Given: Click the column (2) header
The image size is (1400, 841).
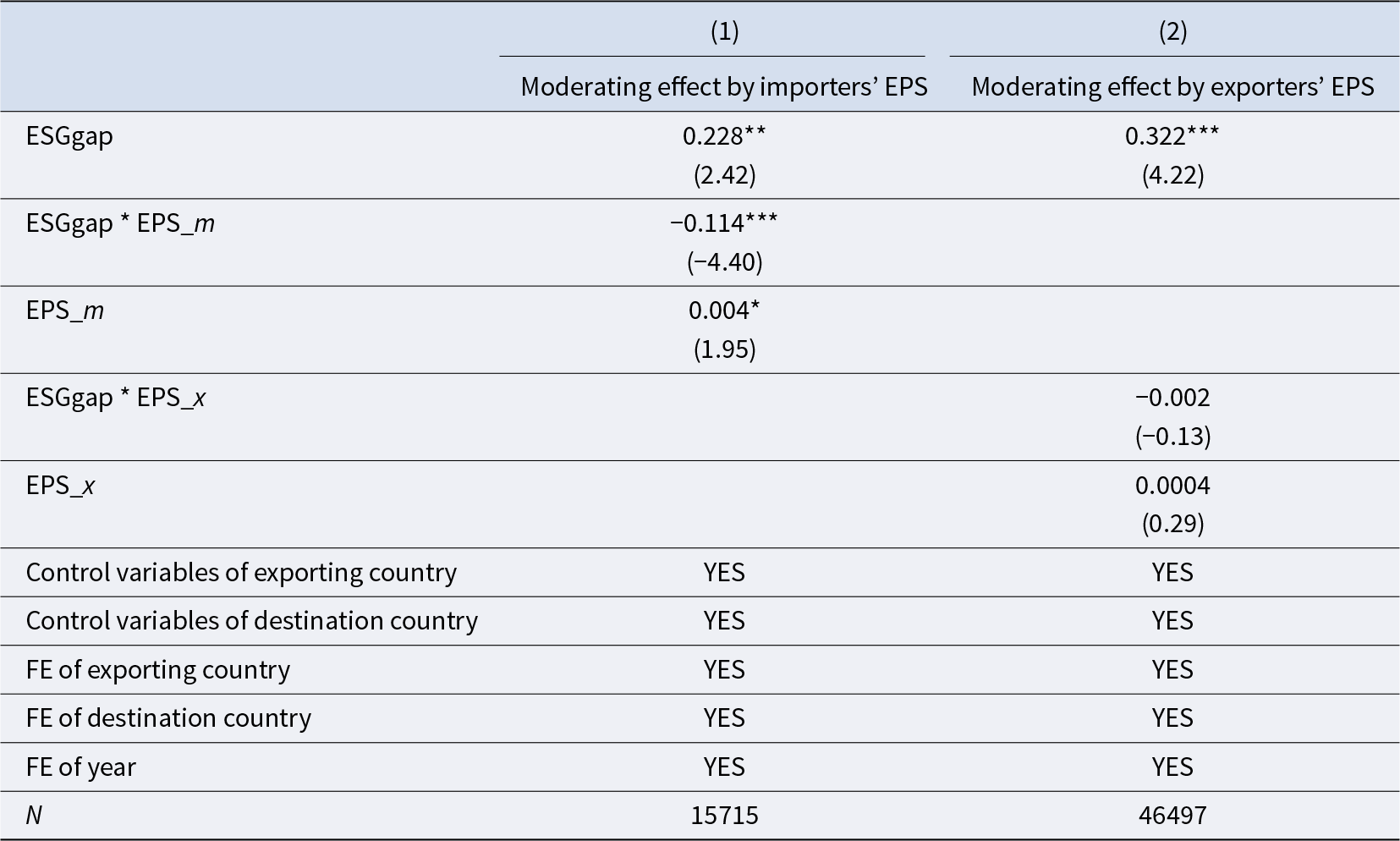Looking at the screenshot, I should pyautogui.click(x=1172, y=31).
